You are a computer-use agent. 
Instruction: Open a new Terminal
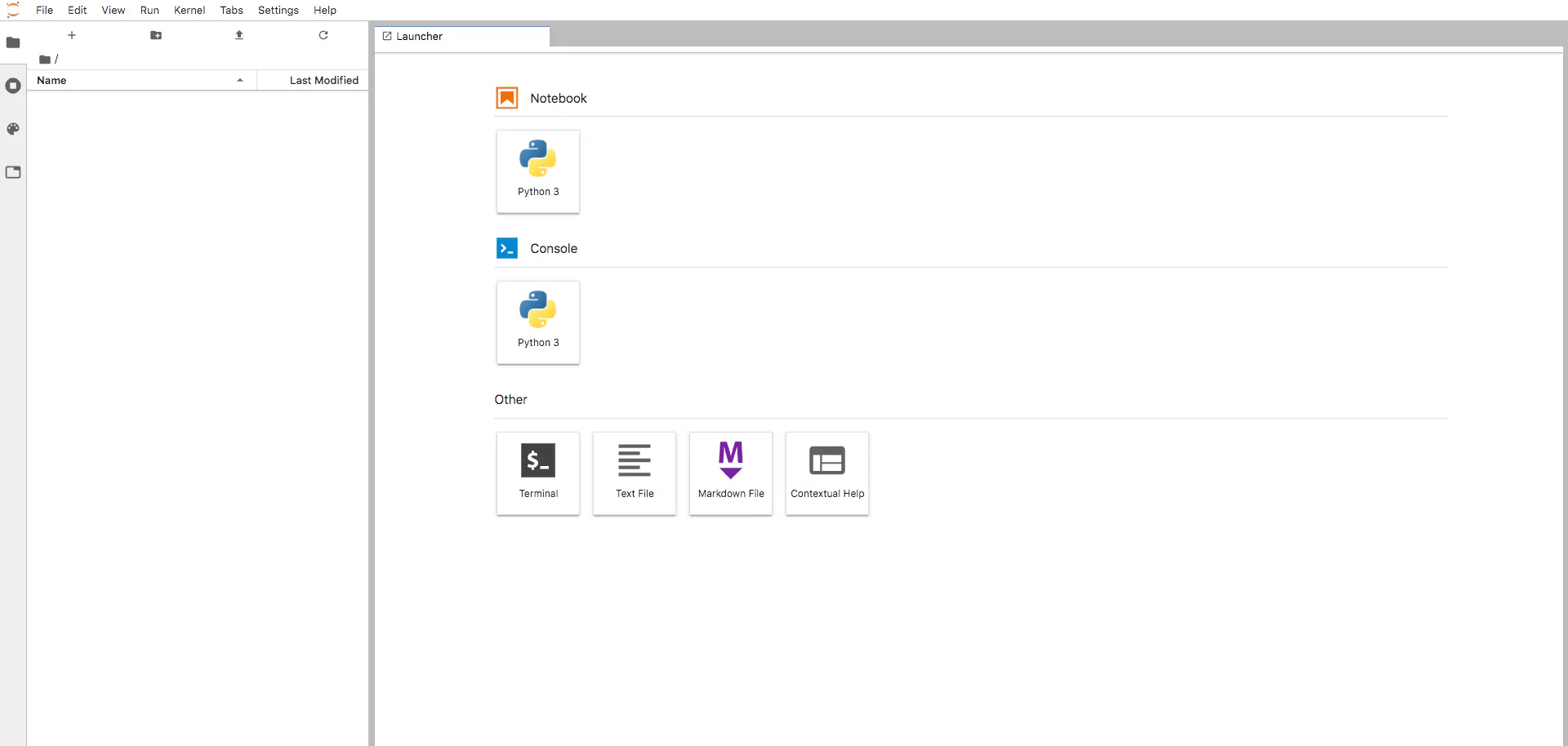[538, 473]
